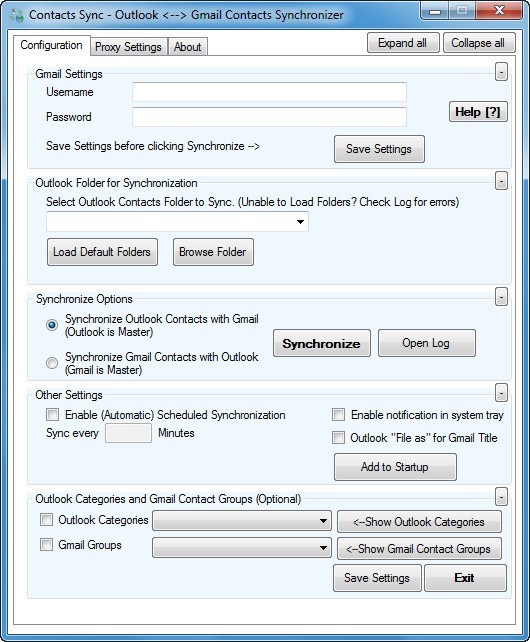
Task: Open Help [?] button
Action: (x=478, y=112)
